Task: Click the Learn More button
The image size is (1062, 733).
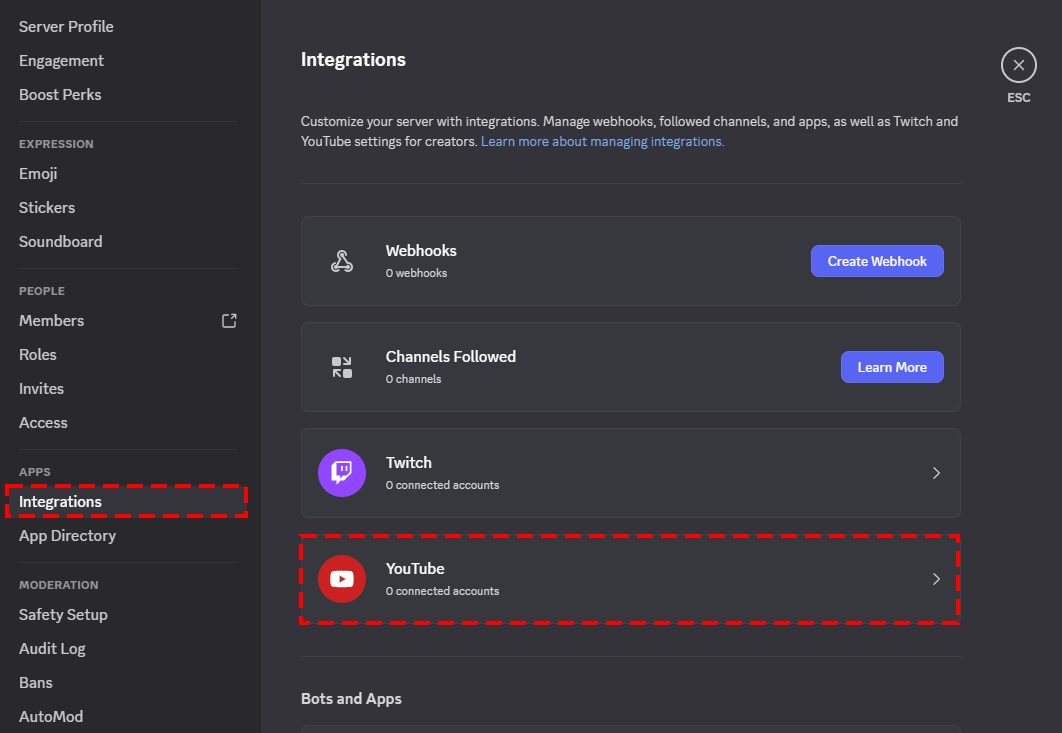Action: 892,367
